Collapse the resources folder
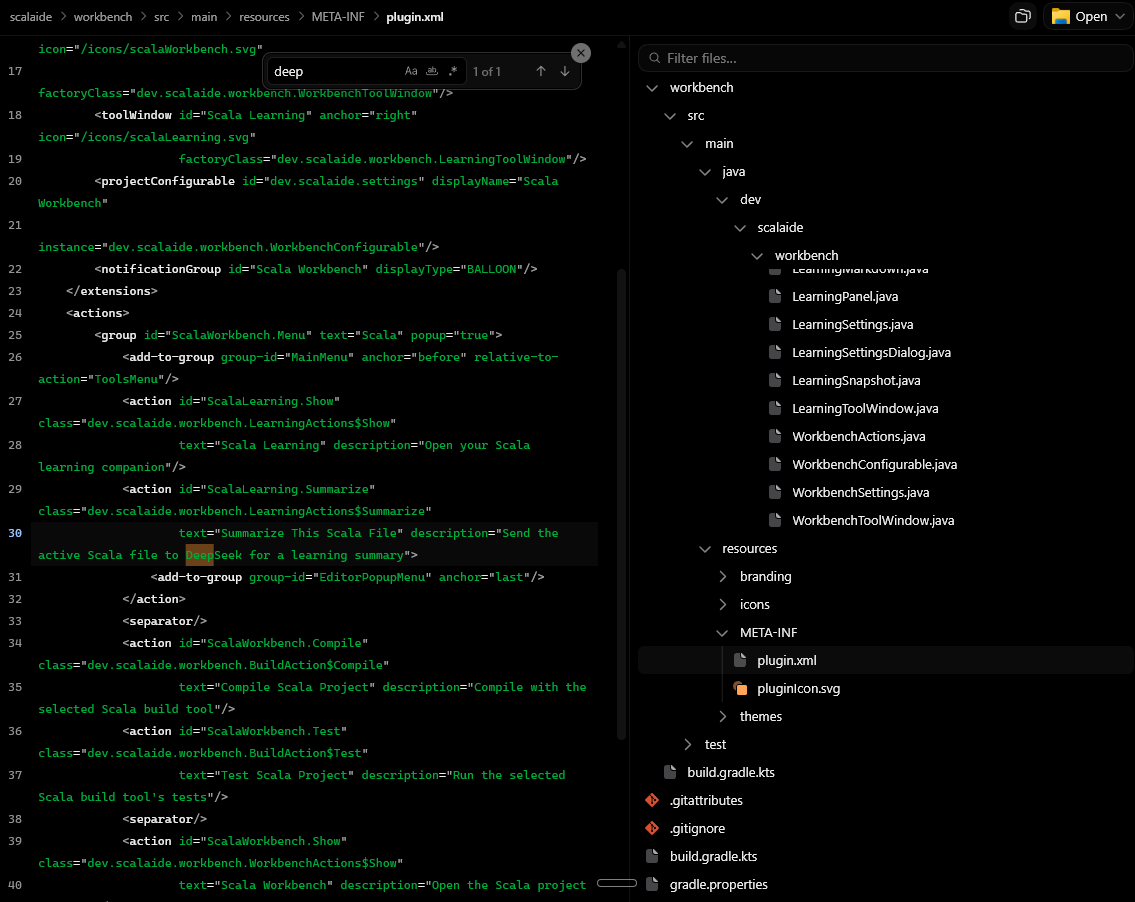 click(705, 549)
